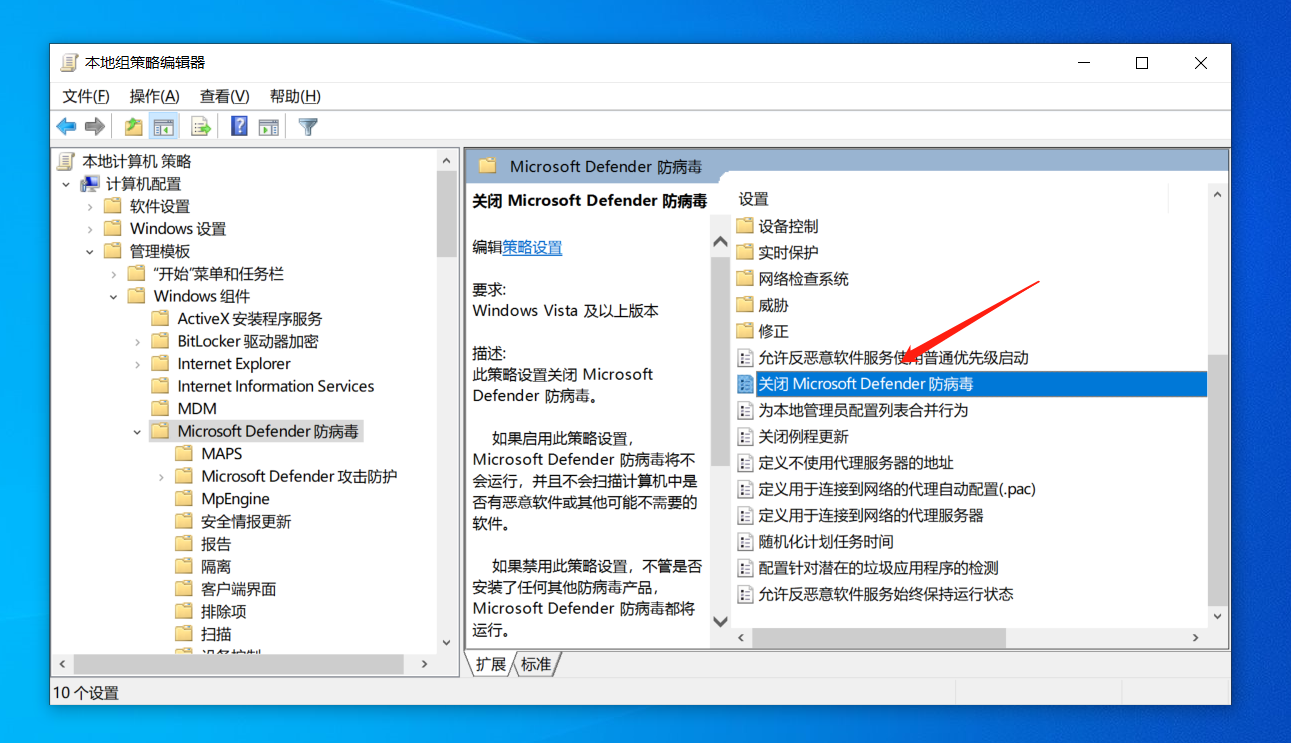Viewport: 1291px width, 743px height.
Task: Collapse the 管理模板 tree node
Action: (x=89, y=250)
